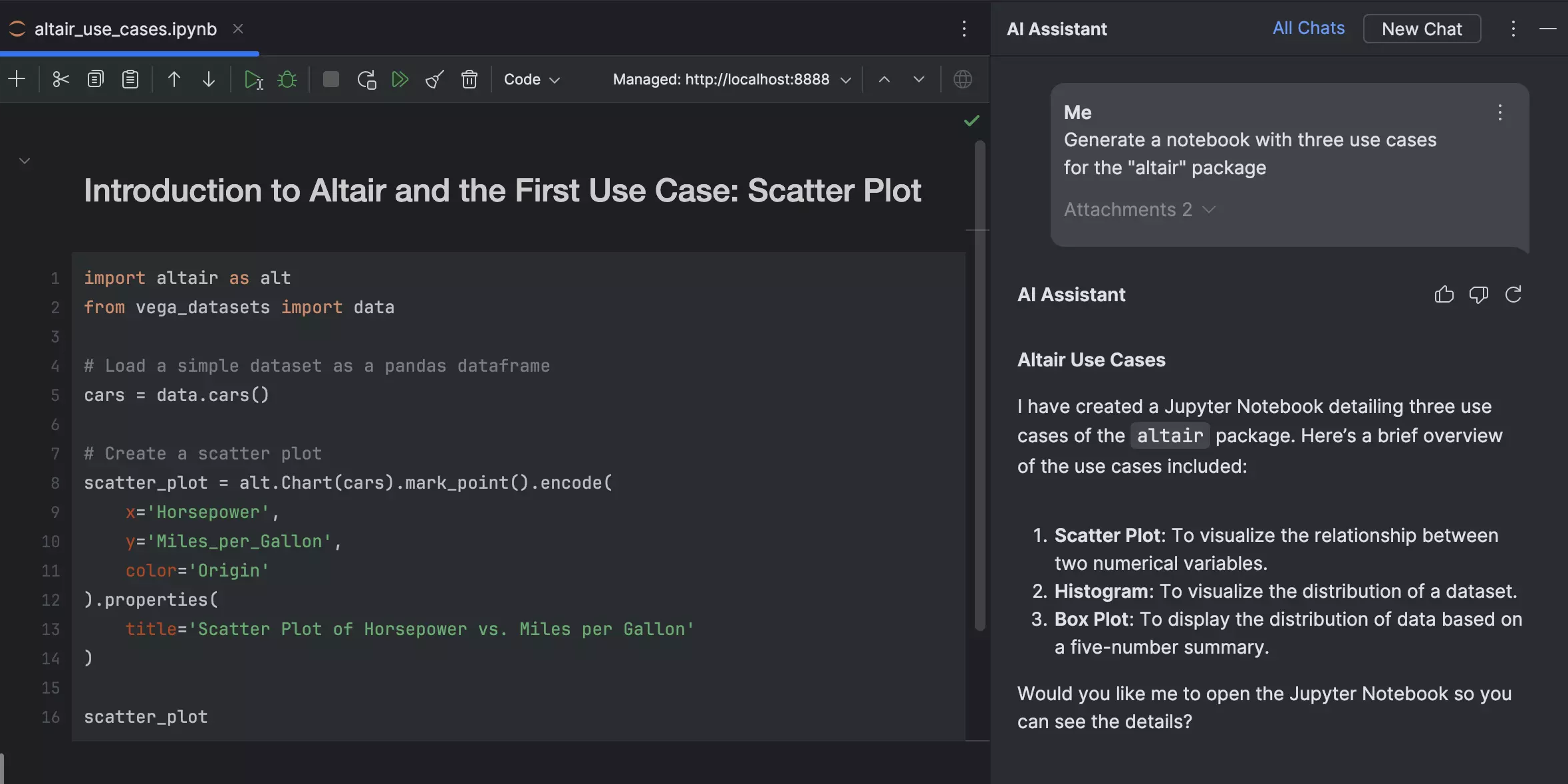Screen dimensions: 1568x784
Task: Dislike the AI response with thumbs down
Action: pos(1478,295)
